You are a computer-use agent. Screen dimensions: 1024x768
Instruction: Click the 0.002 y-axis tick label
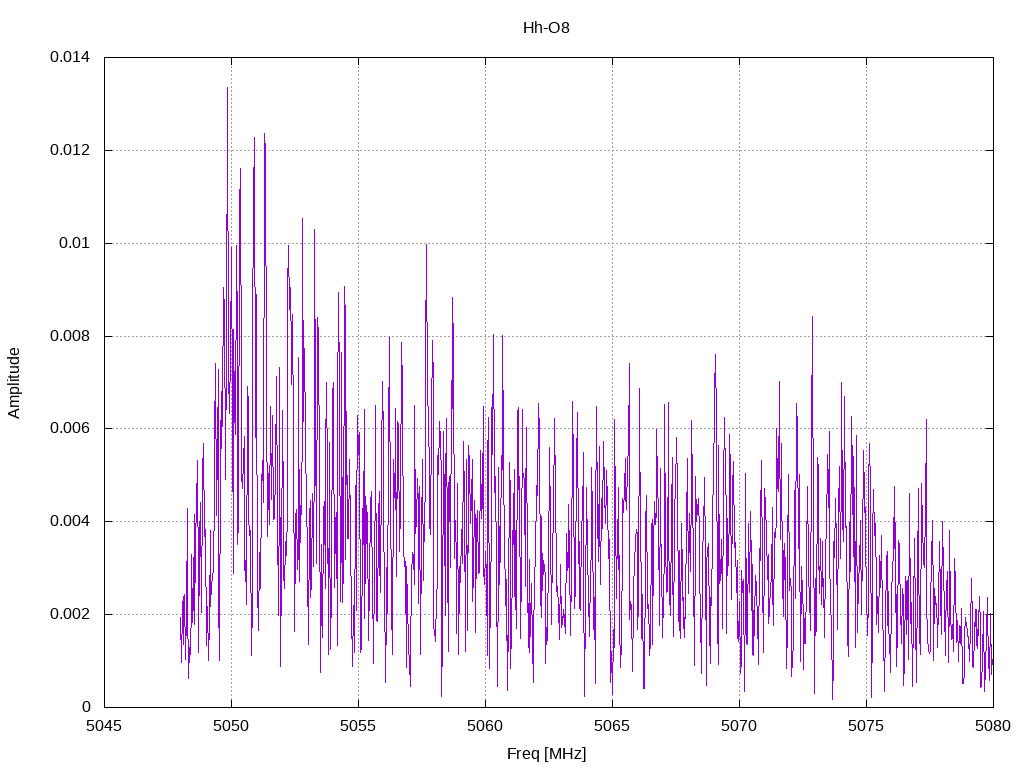(70, 615)
